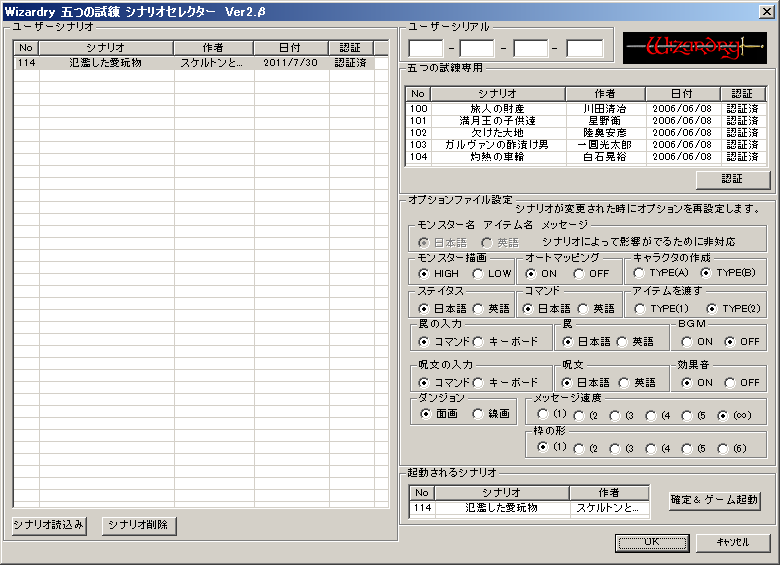This screenshot has width=780, height=565.
Task: Click the Wizardry logo image
Action: 695,48
